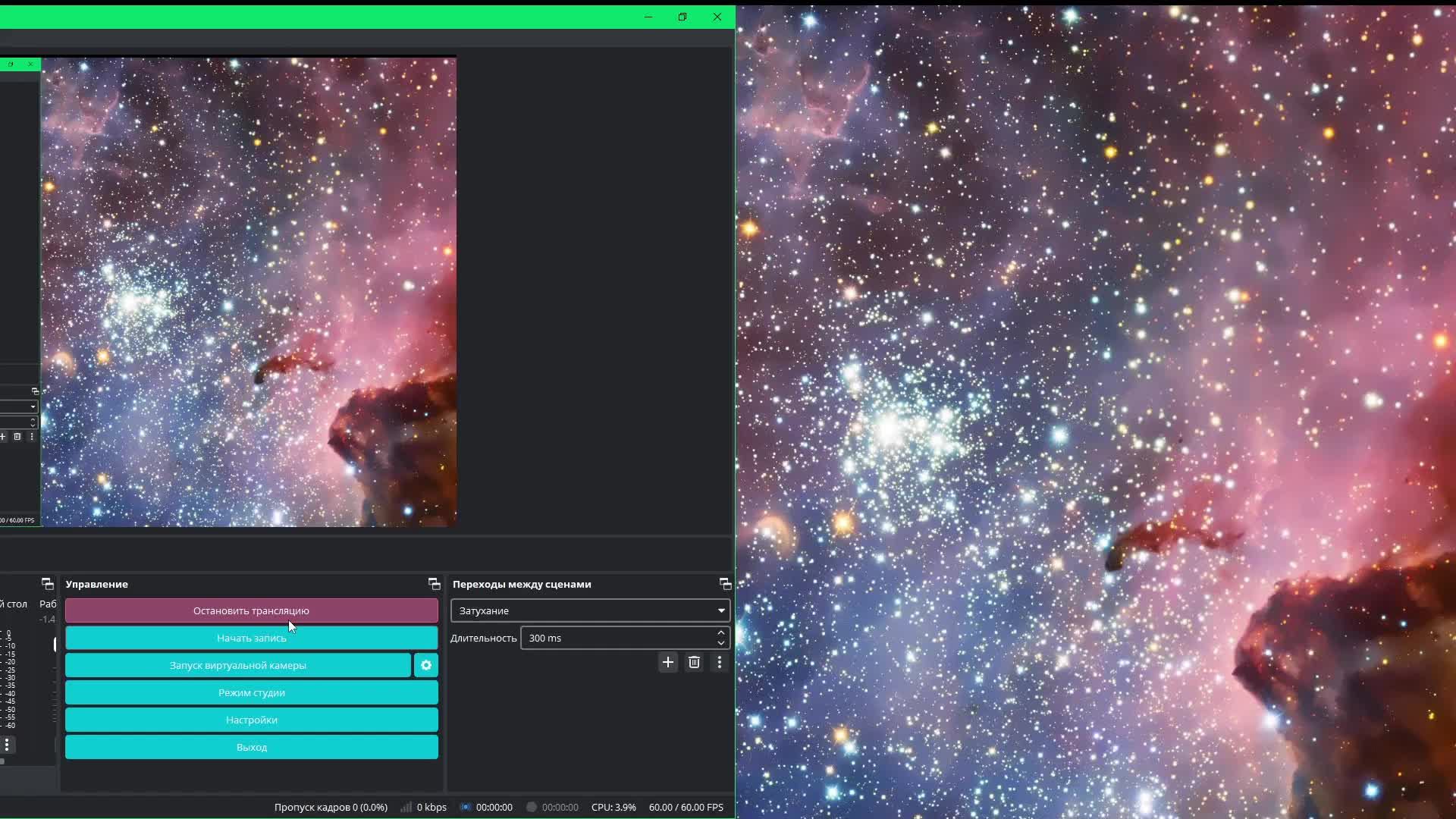This screenshot has height=819, width=1456.
Task: Decrease transition duration with down arrow
Action: 721,643
